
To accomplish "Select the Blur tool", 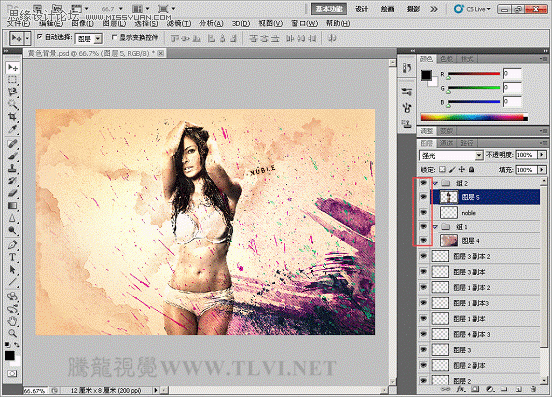I will (13, 218).
